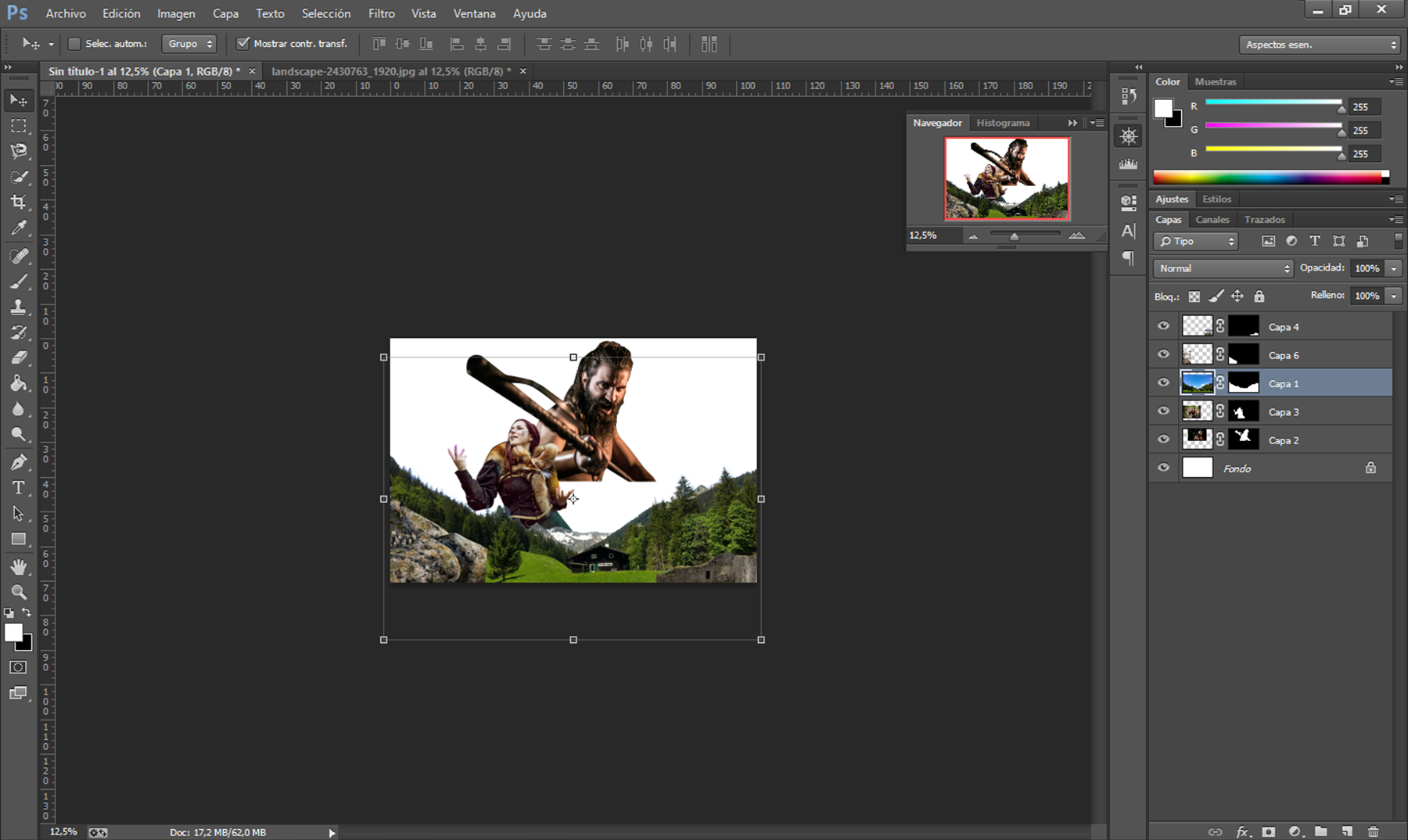Select the Eraser tool
This screenshot has height=840, width=1408.
(x=19, y=358)
